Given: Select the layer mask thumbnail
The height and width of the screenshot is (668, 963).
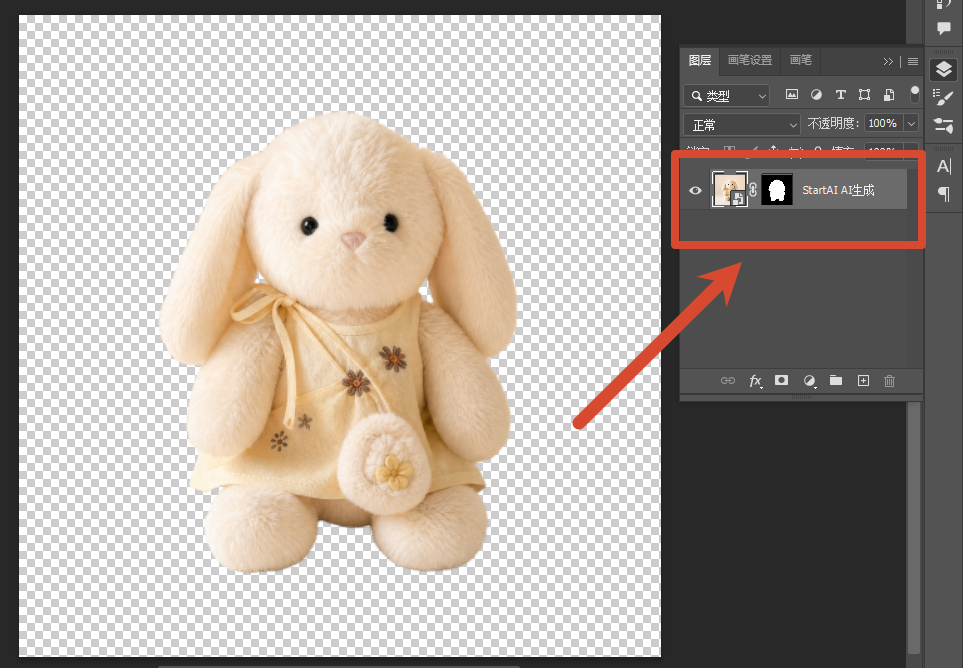Looking at the screenshot, I should pyautogui.click(x=776, y=189).
